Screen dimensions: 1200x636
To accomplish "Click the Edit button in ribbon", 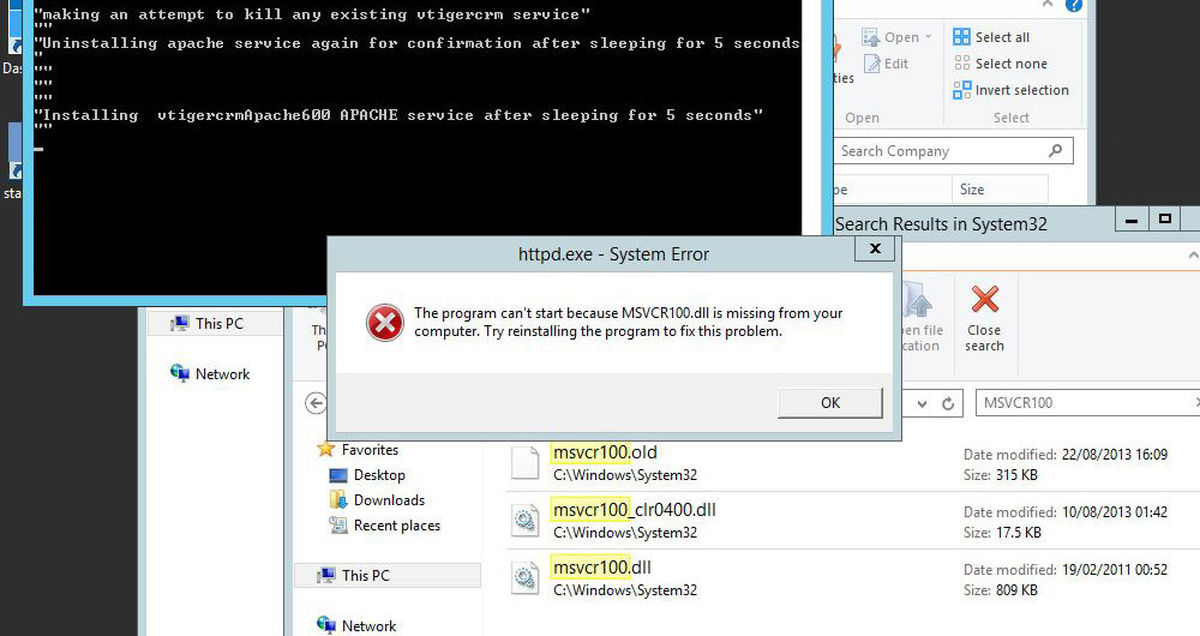I will pos(885,63).
